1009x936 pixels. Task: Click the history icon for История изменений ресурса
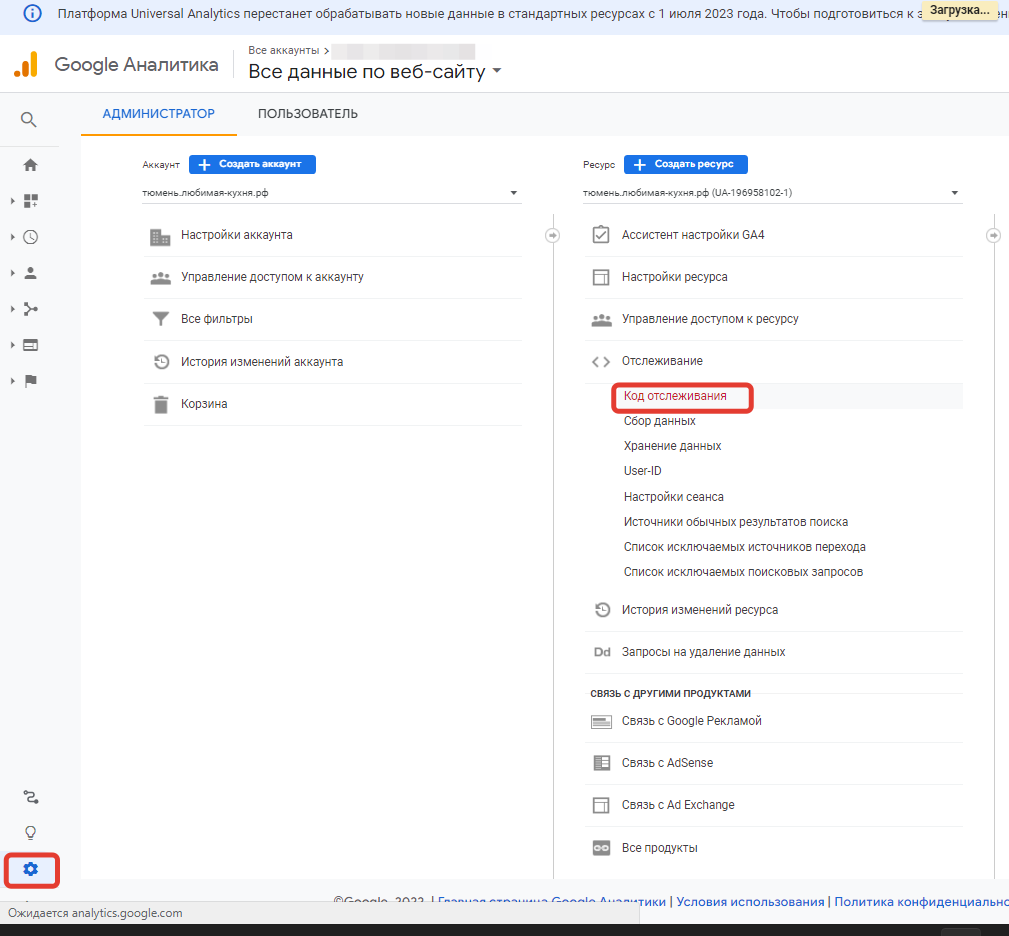tap(602, 610)
